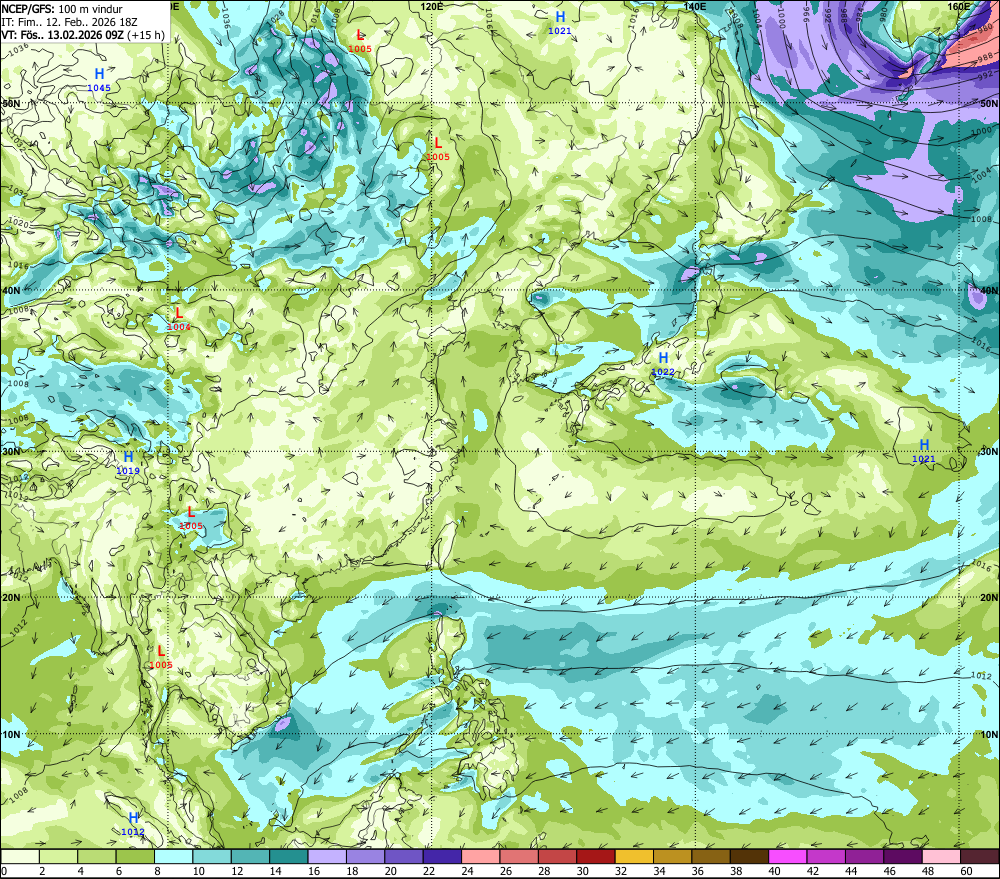Click the VT: Fös.. 13.02.2026 09Z line
The width and height of the screenshot is (1000, 879).
(x=83, y=34)
